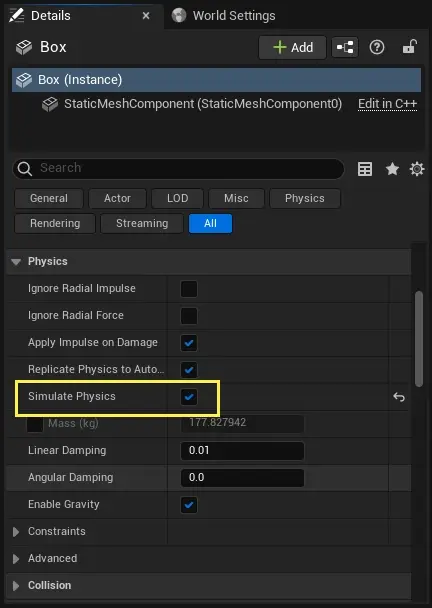This screenshot has height=608, width=432.
Task: Open the Edit in C++ link
Action: point(387,104)
